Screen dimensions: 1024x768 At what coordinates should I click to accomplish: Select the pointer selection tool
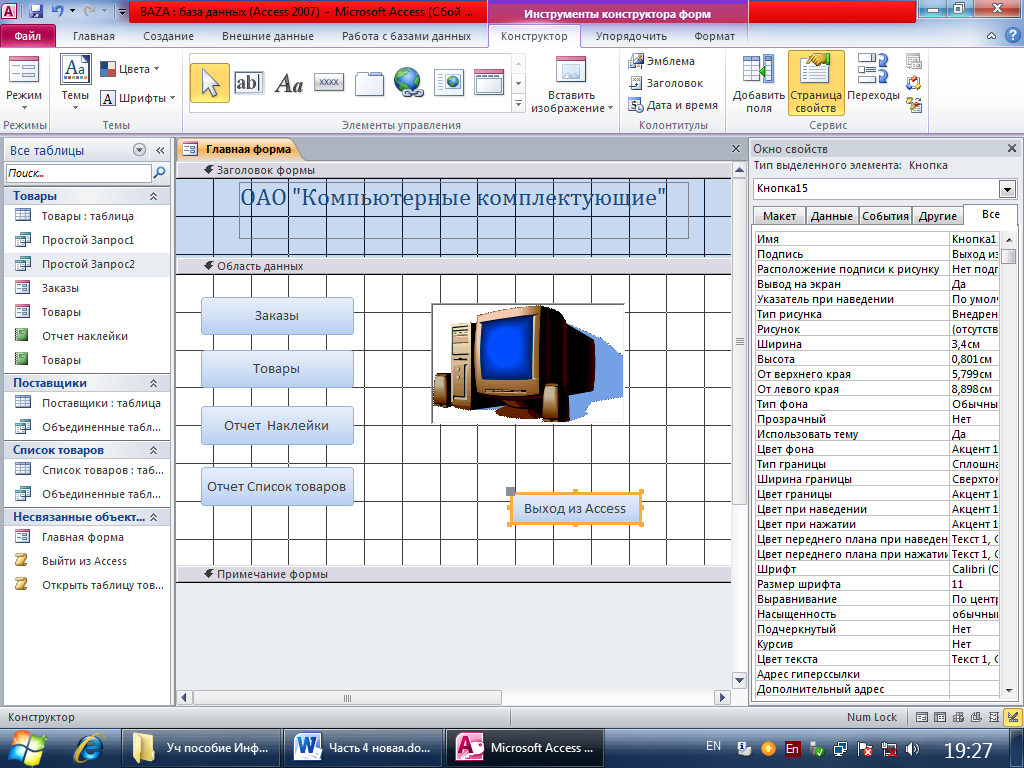tap(210, 83)
